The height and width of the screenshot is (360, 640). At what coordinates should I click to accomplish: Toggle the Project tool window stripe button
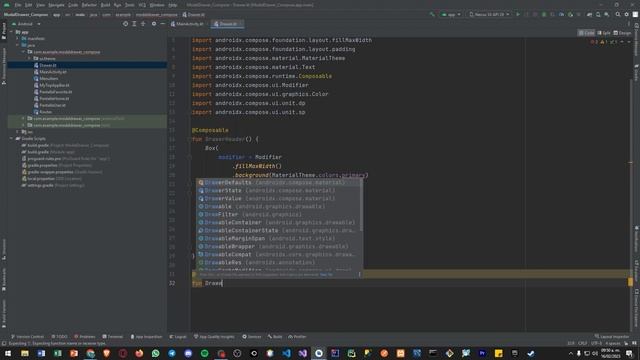(4, 31)
